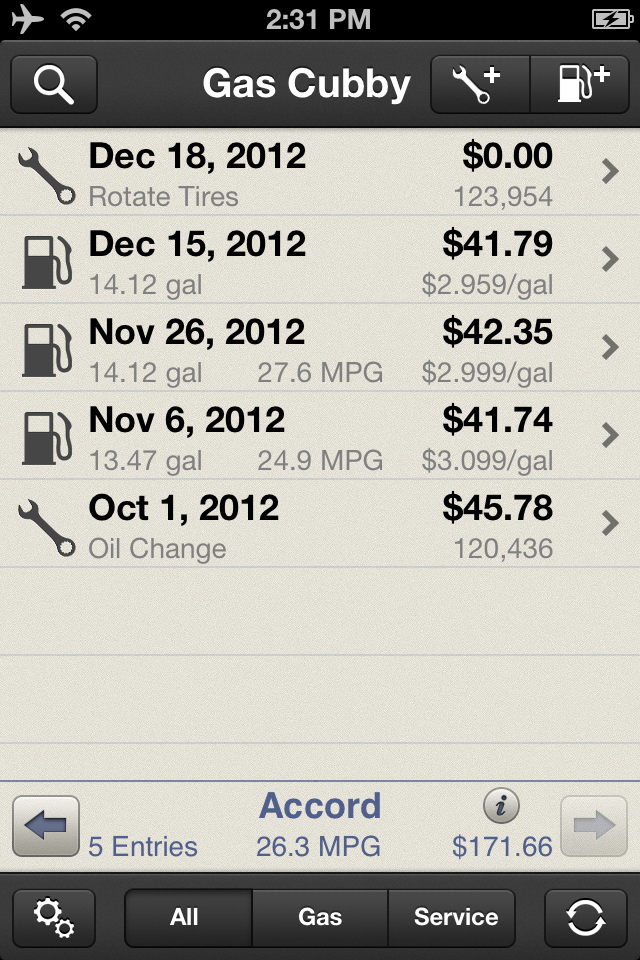Go to next vehicle with right arrow
The width and height of the screenshot is (640, 960).
[594, 826]
